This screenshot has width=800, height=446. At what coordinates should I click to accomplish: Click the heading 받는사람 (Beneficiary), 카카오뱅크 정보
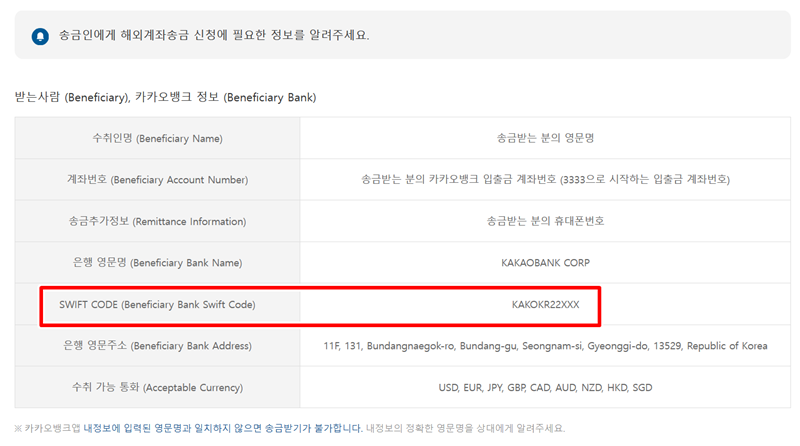tap(165, 97)
